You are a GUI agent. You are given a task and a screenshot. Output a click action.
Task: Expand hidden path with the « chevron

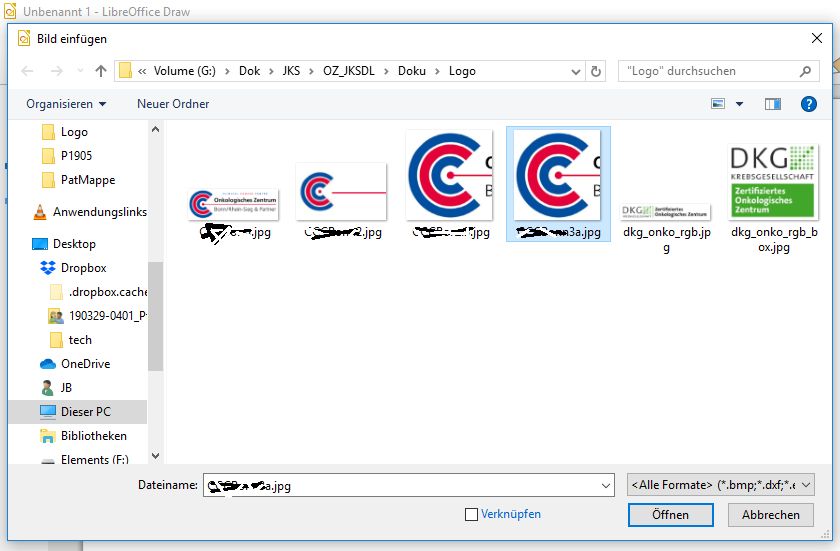(x=142, y=71)
